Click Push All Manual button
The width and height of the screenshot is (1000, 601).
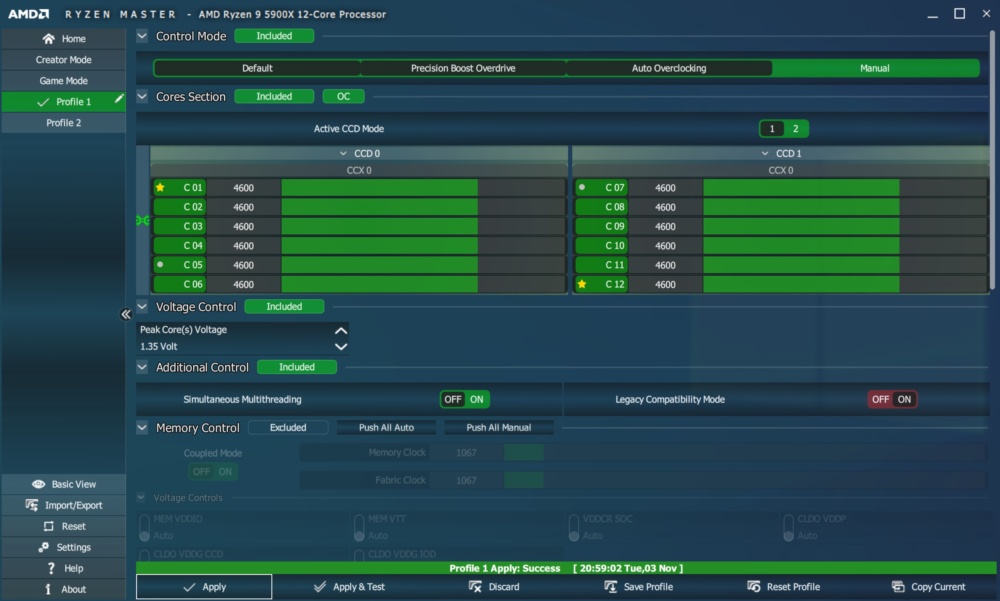[x=499, y=427]
